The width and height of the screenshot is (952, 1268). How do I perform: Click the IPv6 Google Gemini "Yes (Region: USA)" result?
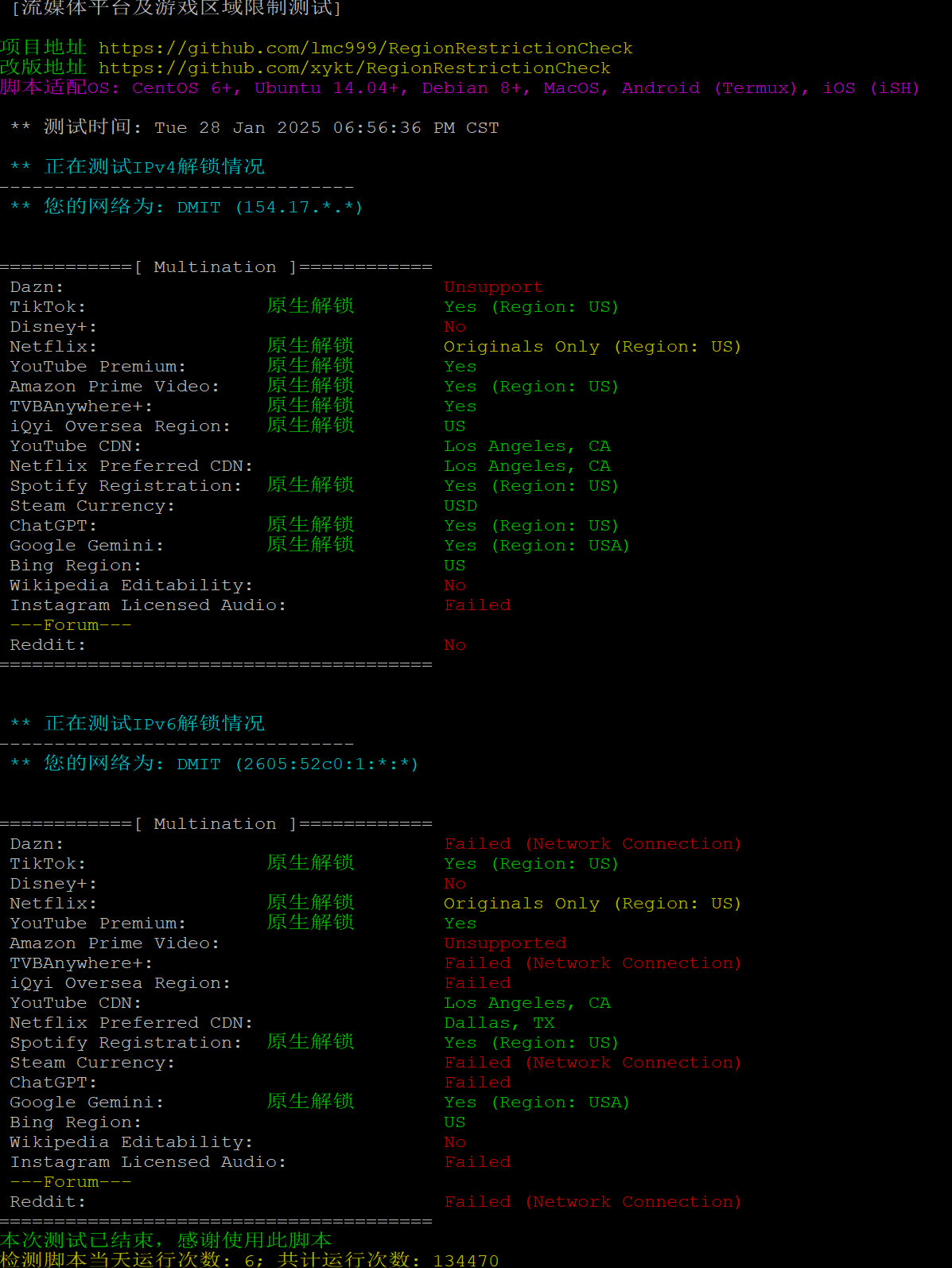pyautogui.click(x=537, y=1103)
